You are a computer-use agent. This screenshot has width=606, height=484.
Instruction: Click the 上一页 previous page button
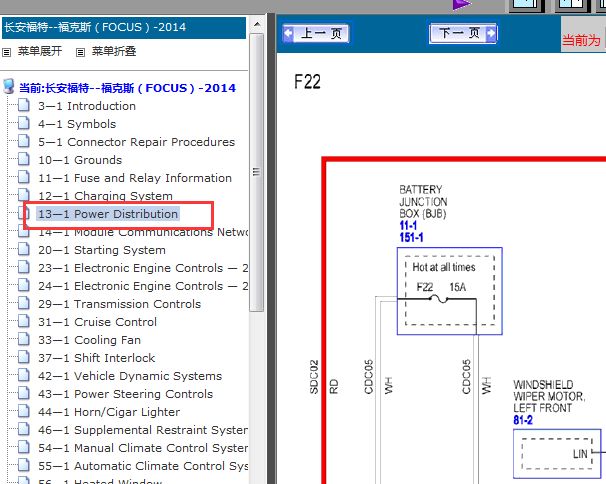(317, 33)
